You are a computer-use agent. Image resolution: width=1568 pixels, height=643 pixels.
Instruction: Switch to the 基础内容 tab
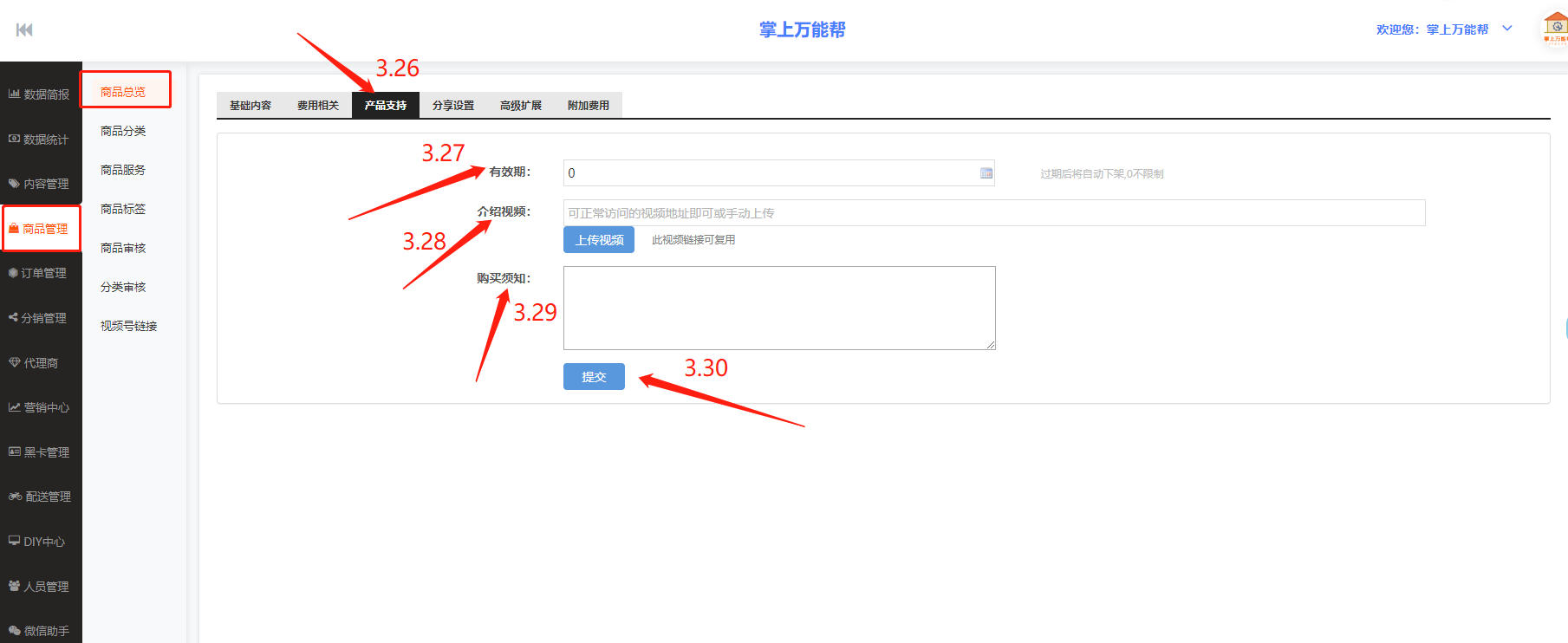pyautogui.click(x=250, y=106)
